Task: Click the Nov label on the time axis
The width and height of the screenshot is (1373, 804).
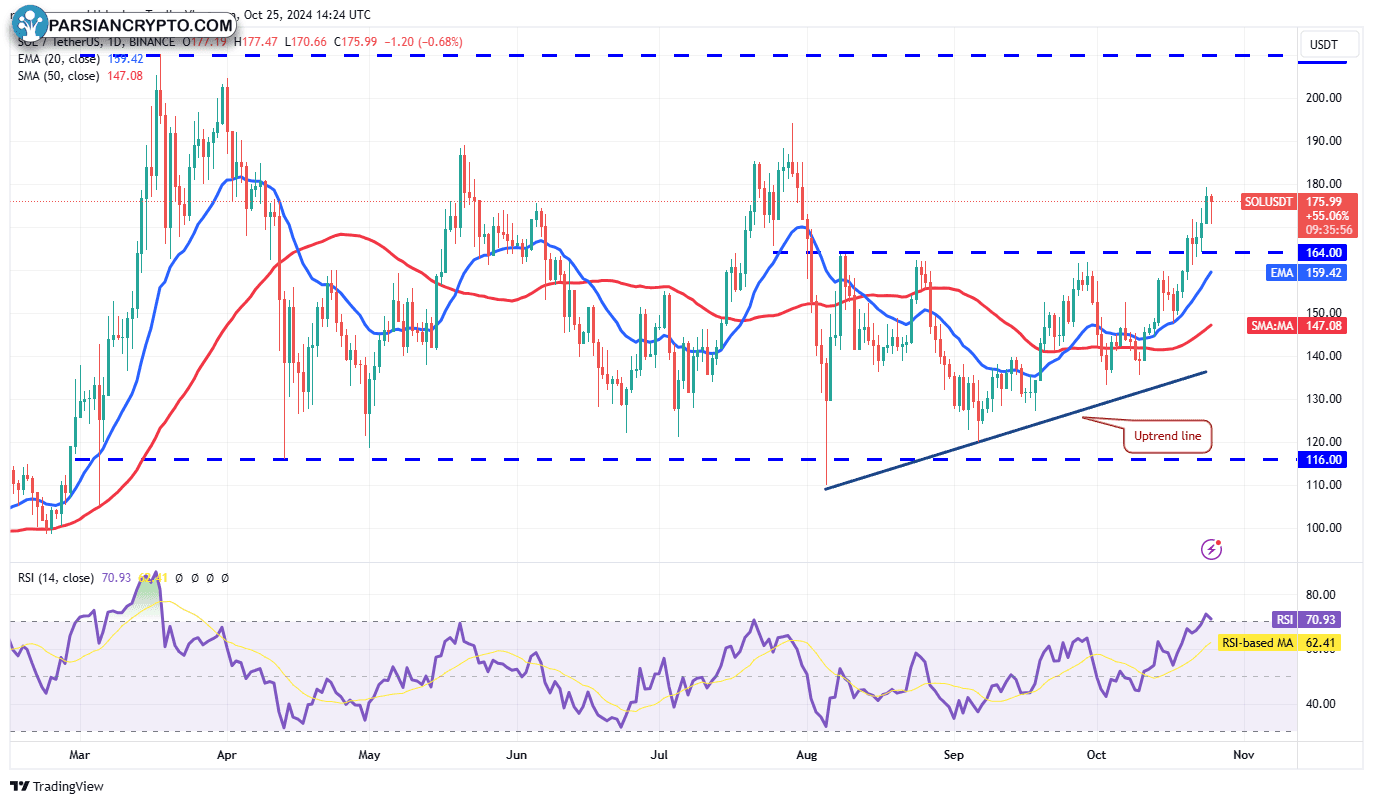Action: click(x=1243, y=755)
